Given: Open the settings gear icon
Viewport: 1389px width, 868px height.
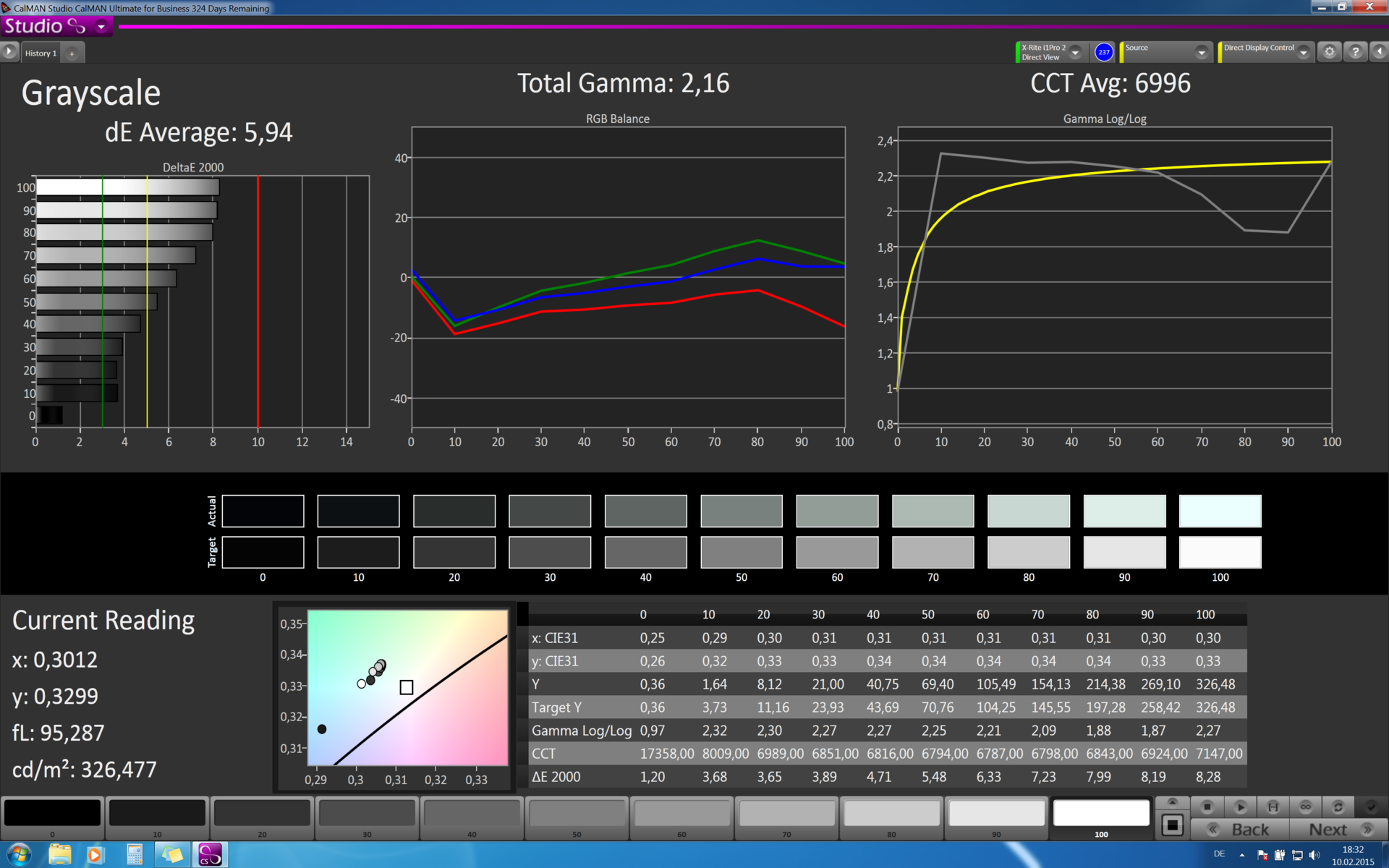Looking at the screenshot, I should coord(1329,52).
